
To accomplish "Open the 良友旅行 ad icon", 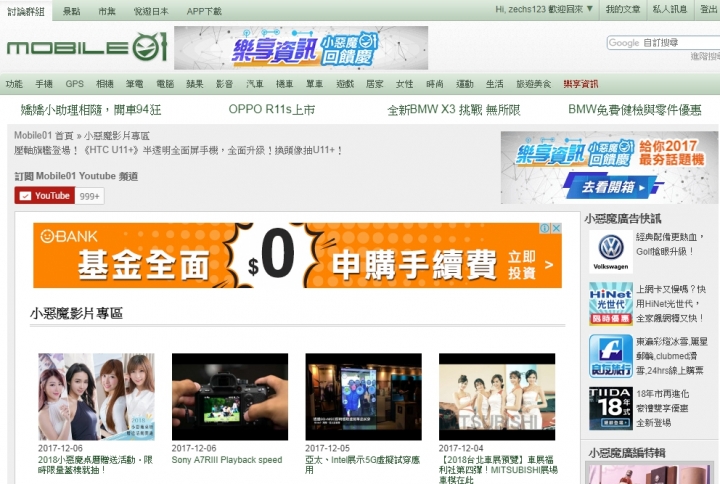I will tap(611, 356).
